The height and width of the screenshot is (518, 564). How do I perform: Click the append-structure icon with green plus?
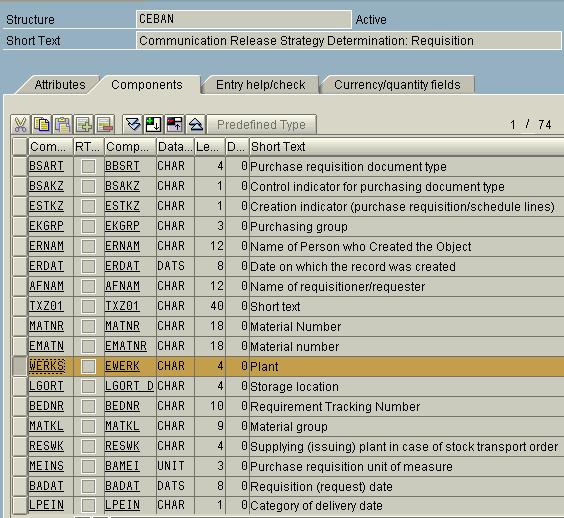[154, 124]
